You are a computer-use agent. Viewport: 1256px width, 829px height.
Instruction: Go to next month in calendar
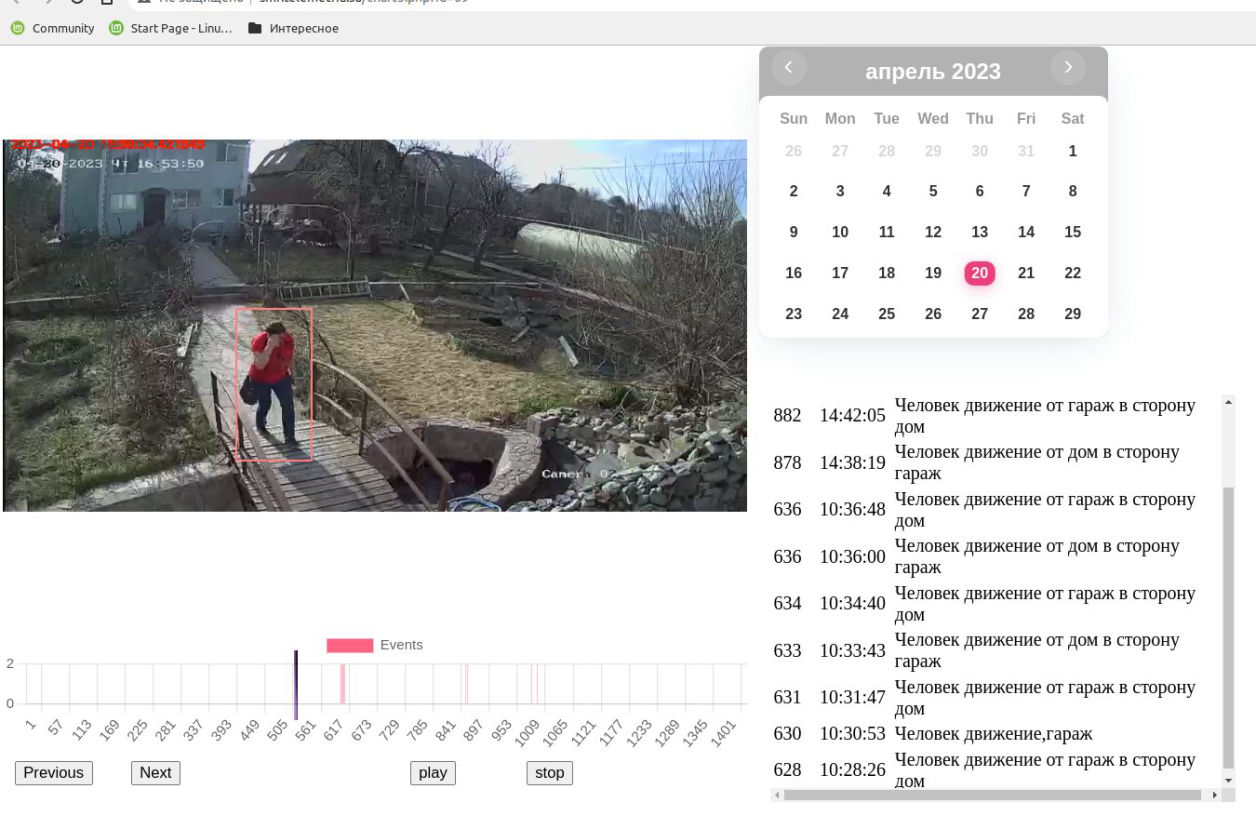(x=1068, y=67)
